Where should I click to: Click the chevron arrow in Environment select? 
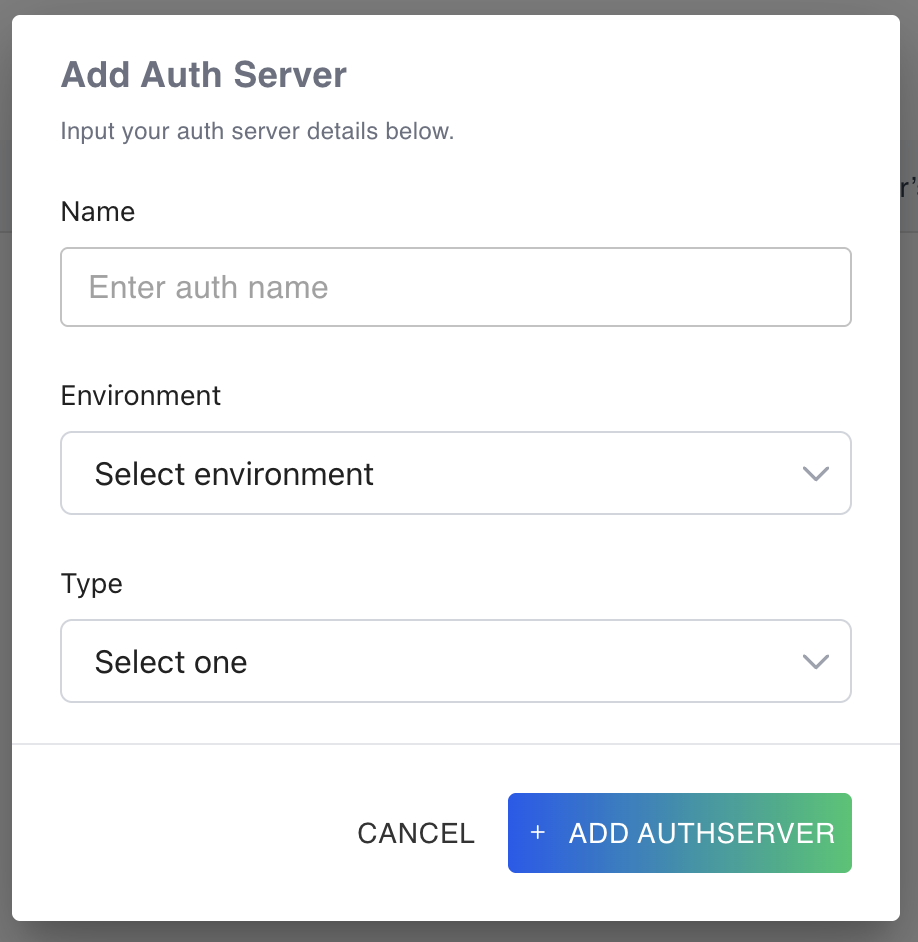(816, 474)
